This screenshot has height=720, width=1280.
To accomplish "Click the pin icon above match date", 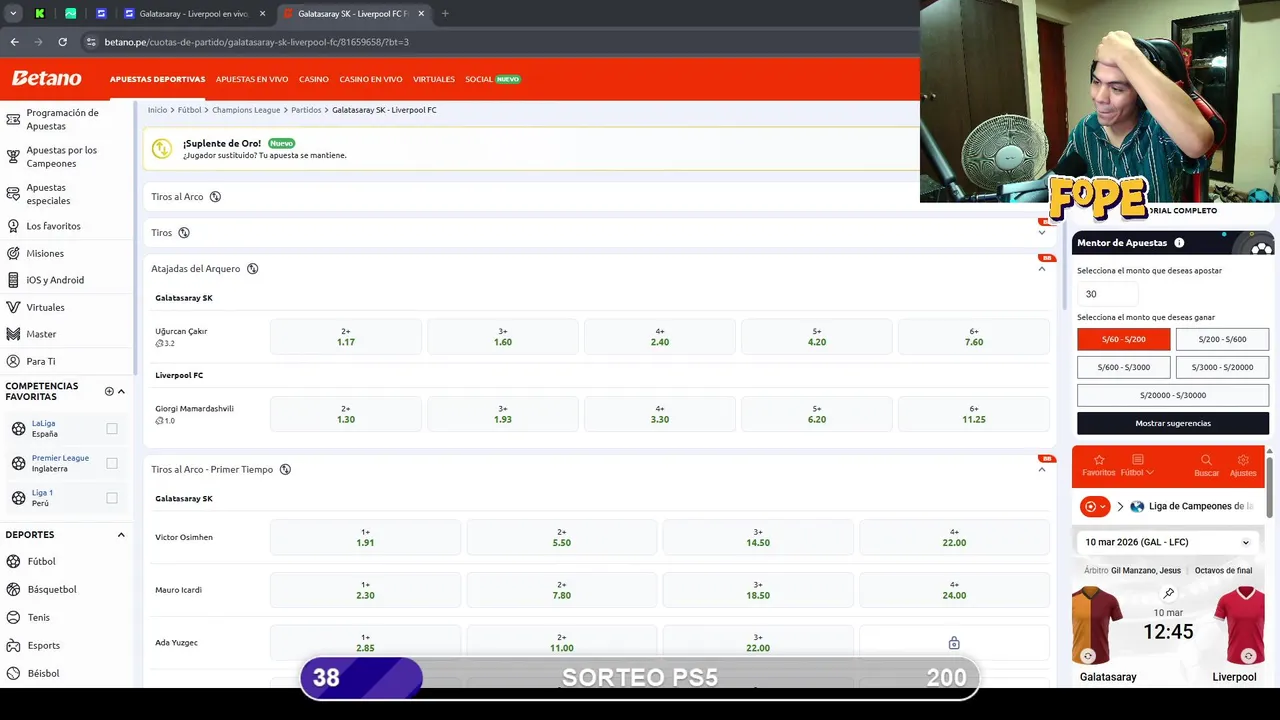I will tap(1168, 593).
